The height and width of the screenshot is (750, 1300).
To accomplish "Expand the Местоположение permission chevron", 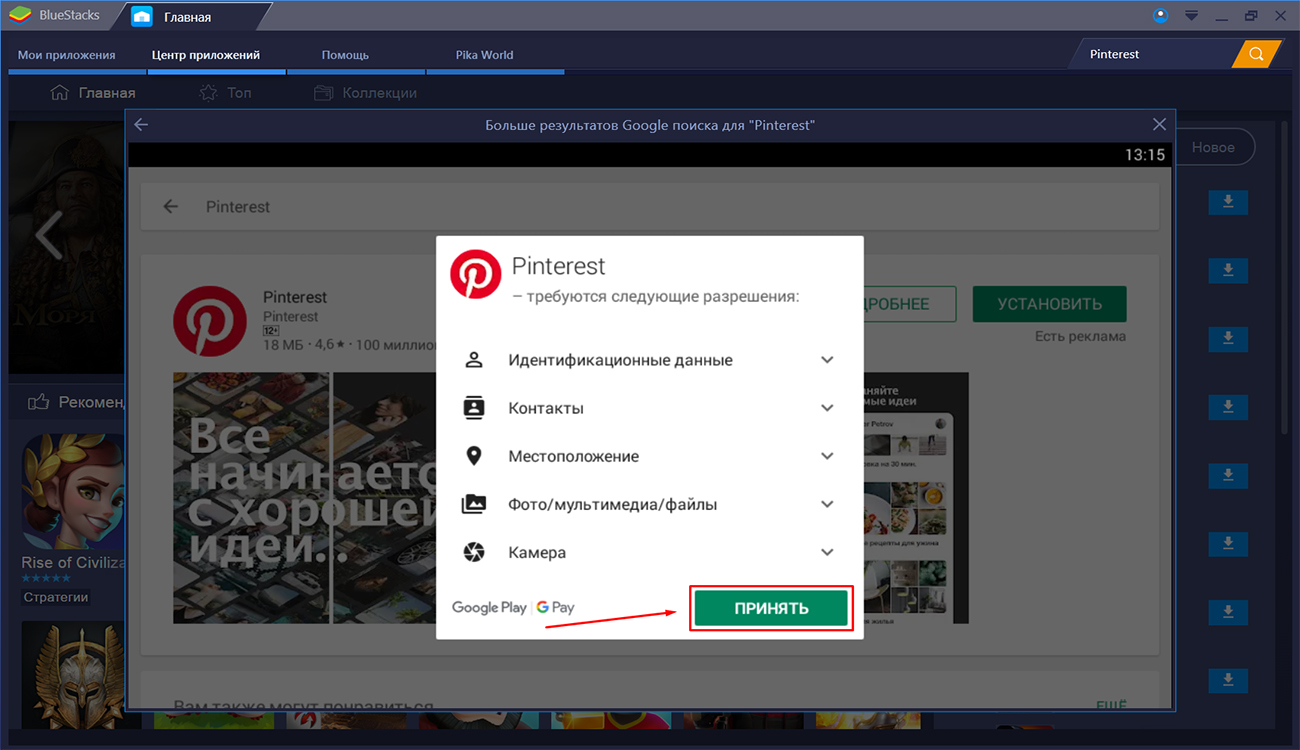I will (827, 456).
